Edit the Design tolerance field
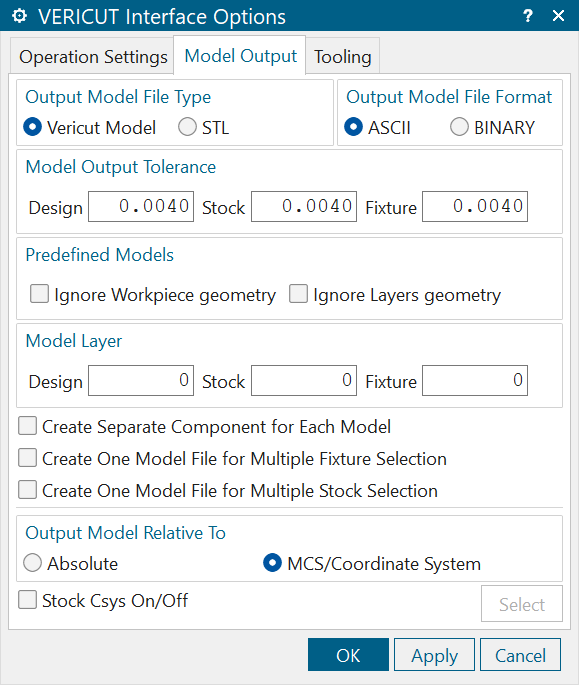This screenshot has width=579, height=685. pyautogui.click(x=141, y=206)
